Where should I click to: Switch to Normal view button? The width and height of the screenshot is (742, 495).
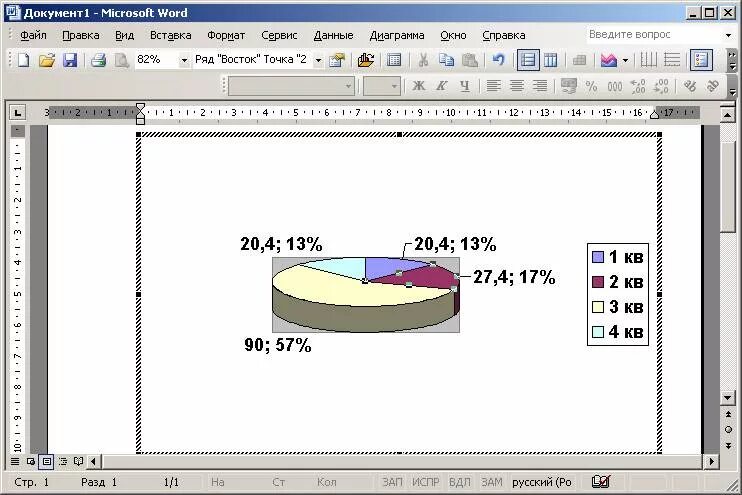pos(15,461)
